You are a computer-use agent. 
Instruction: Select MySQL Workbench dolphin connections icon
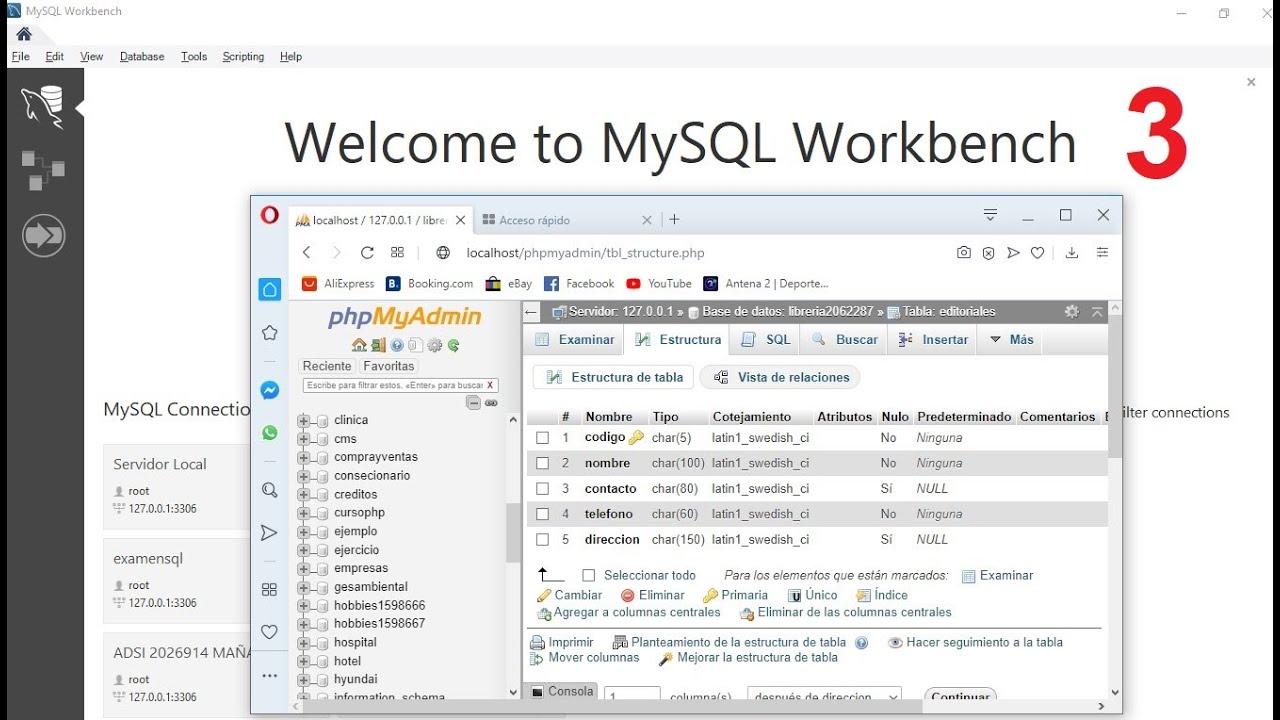pos(43,107)
